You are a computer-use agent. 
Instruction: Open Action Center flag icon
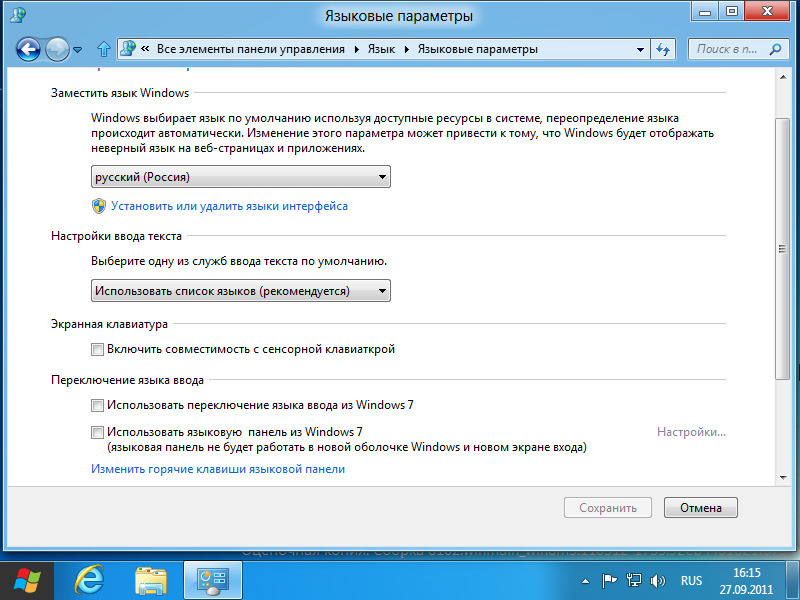[609, 581]
